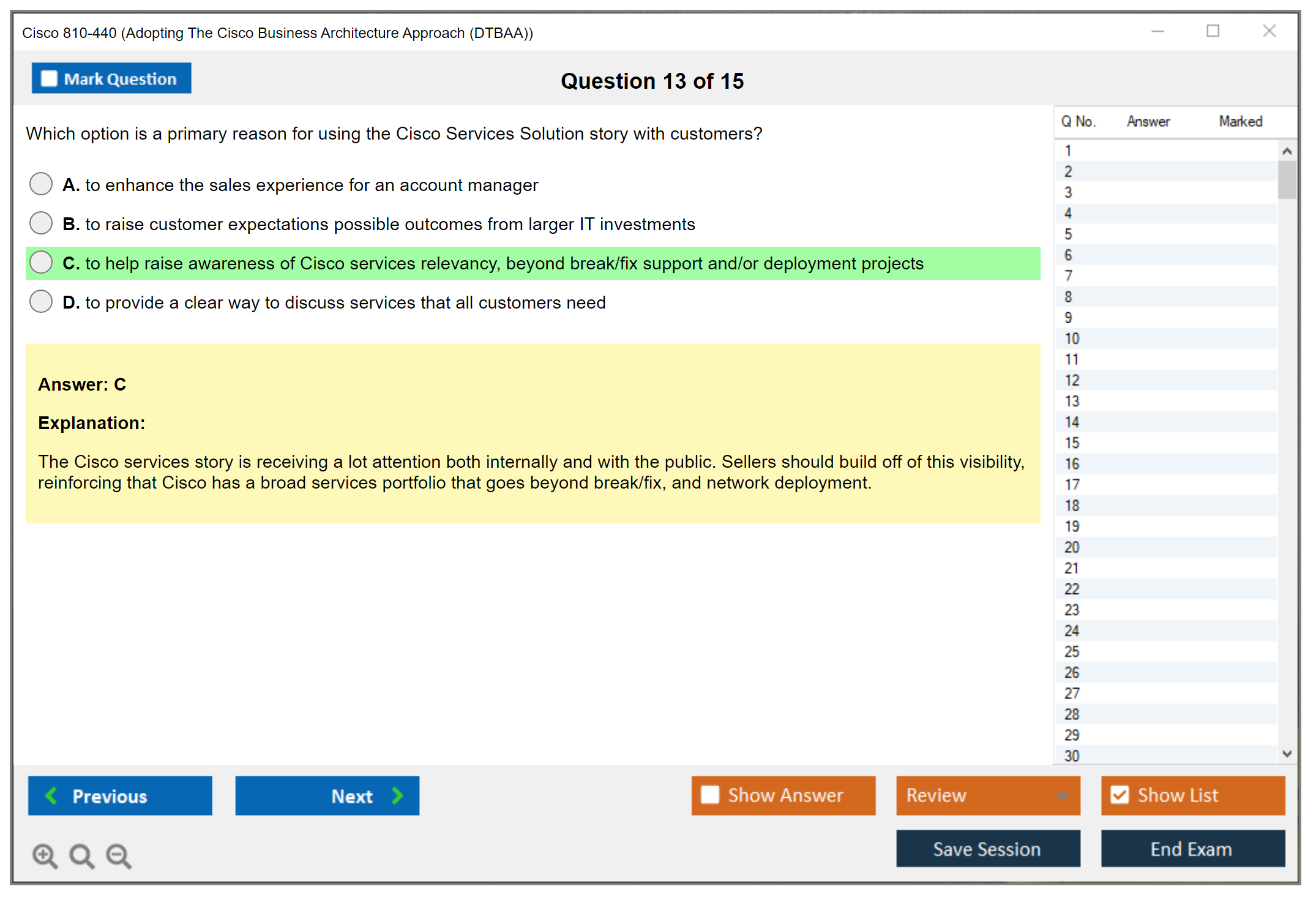Enable the Show Answer checkbox
Image resolution: width=1316 pixels, height=900 pixels.
(x=710, y=795)
